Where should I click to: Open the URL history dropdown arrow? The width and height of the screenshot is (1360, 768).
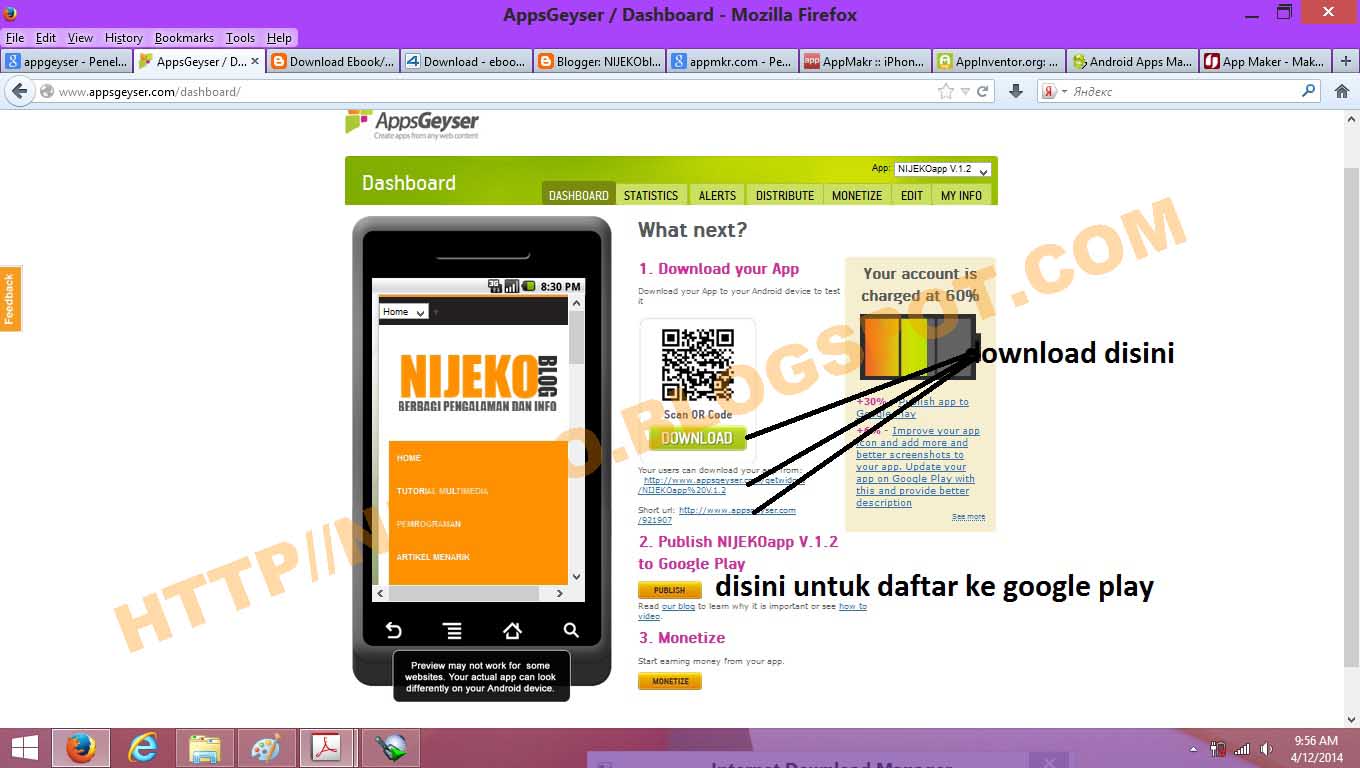pos(965,91)
